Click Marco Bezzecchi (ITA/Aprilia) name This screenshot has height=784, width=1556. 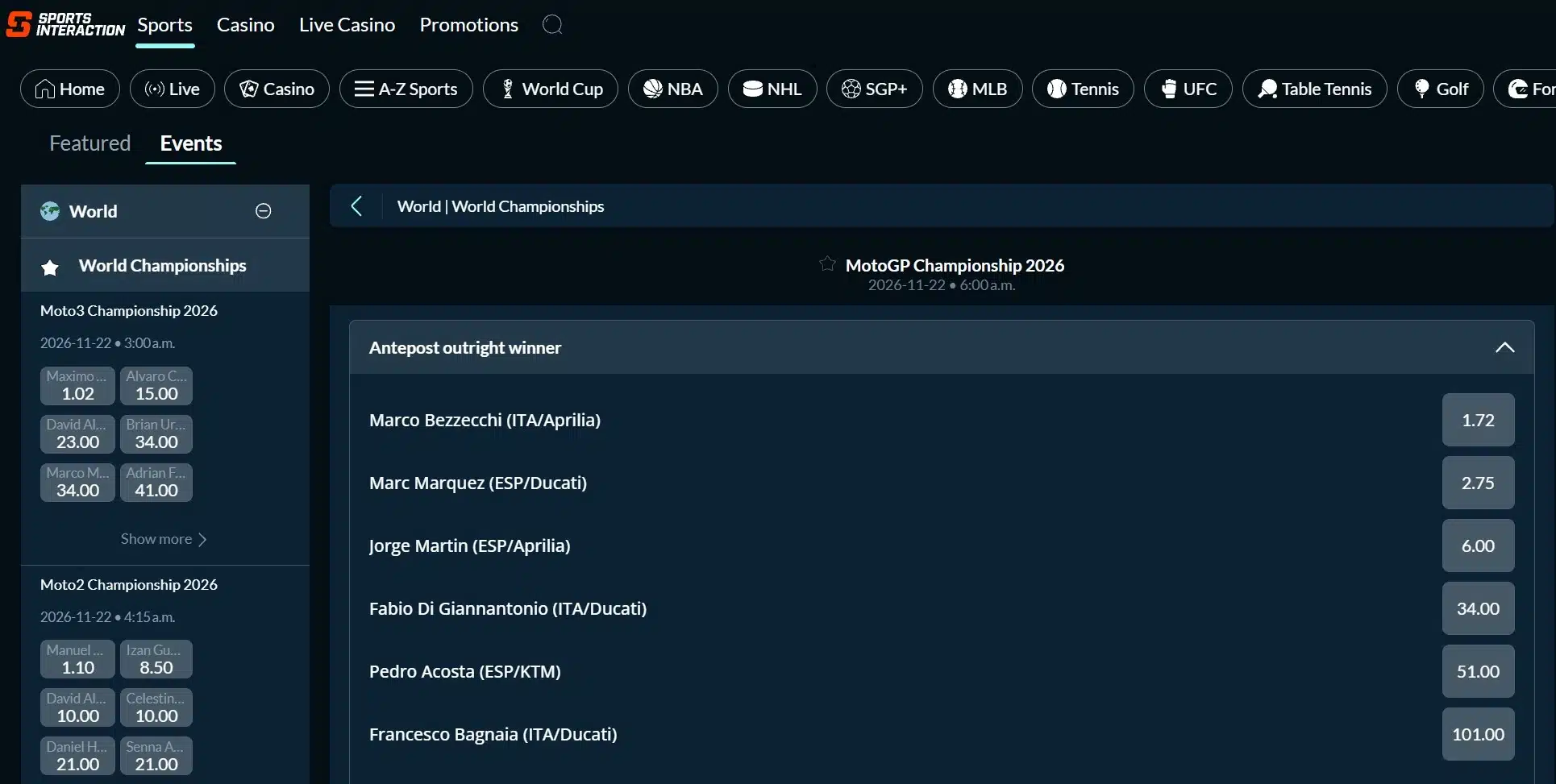click(x=485, y=420)
